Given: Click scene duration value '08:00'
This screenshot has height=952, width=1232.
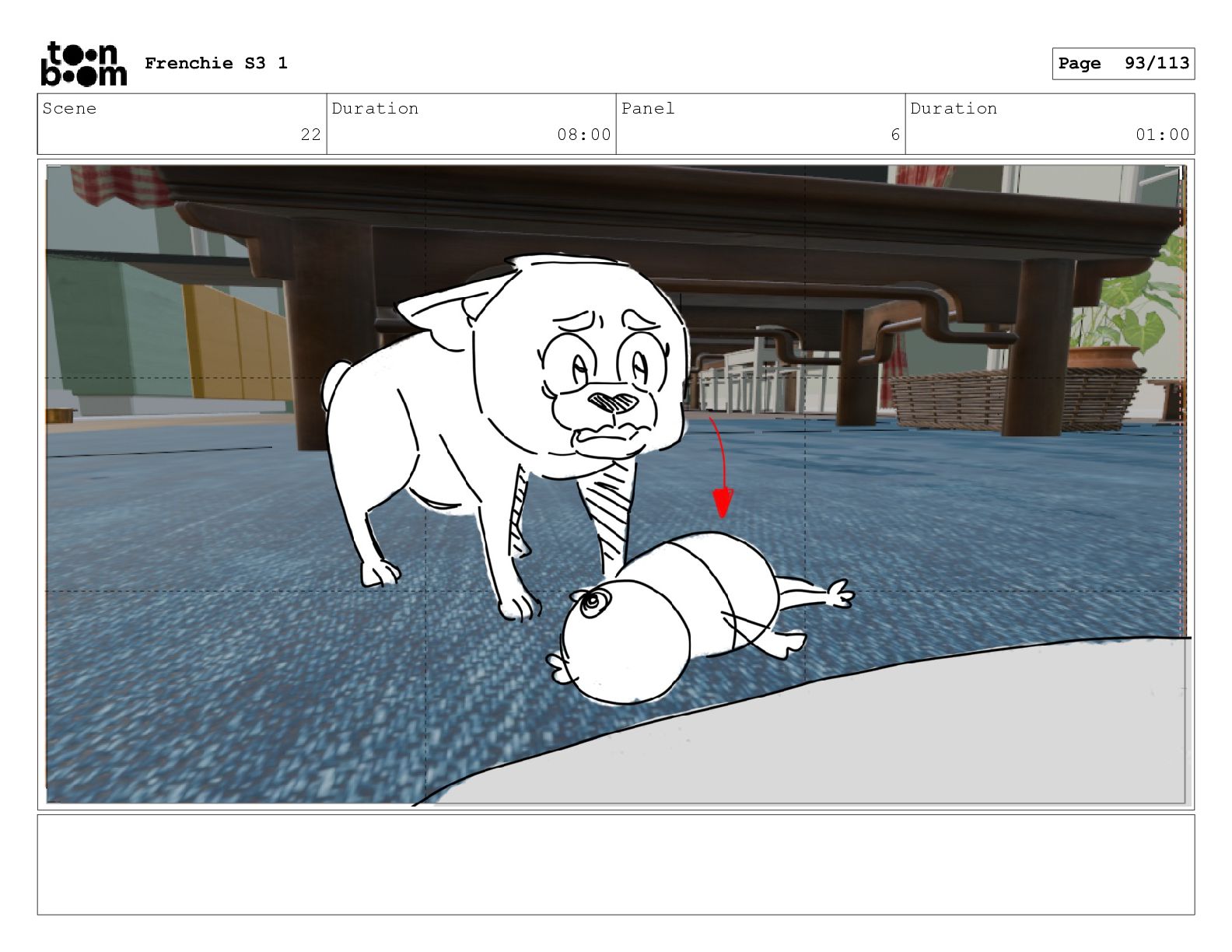Looking at the screenshot, I should [x=584, y=135].
